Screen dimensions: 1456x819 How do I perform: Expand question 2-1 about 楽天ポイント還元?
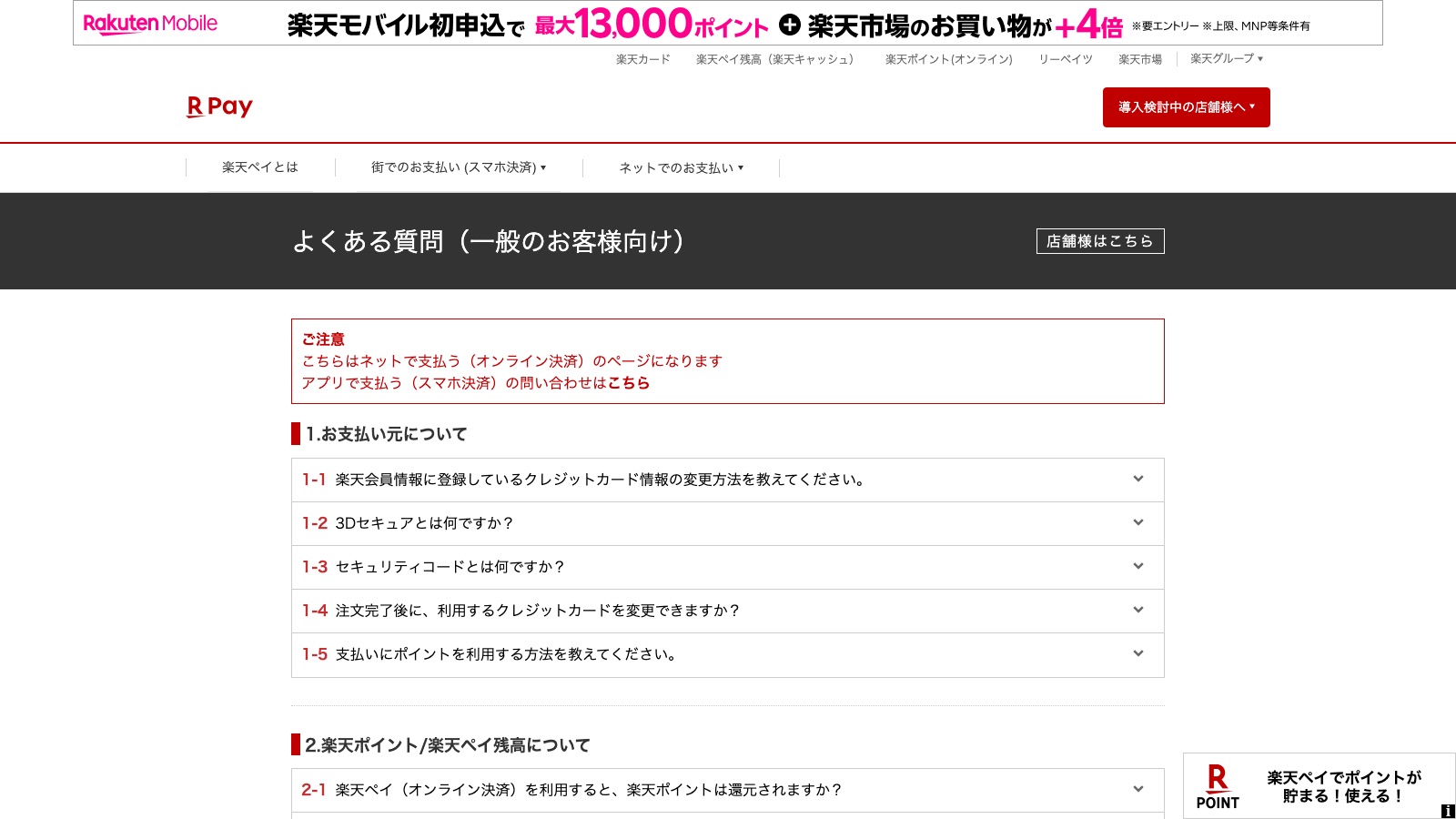pos(727,790)
